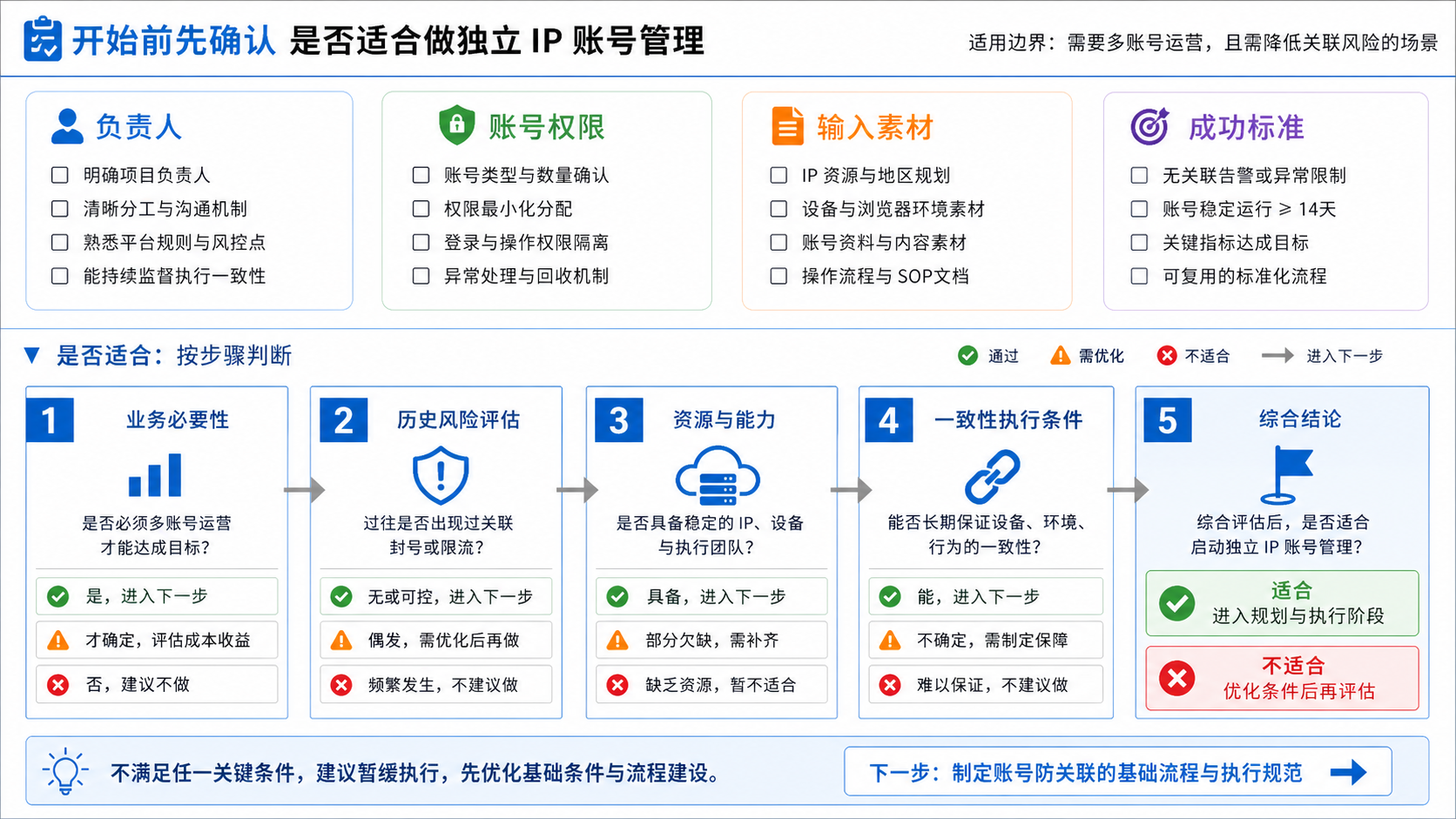
Task: Click warning icon beside 才确定，评估成本收益
Action: pos(58,641)
